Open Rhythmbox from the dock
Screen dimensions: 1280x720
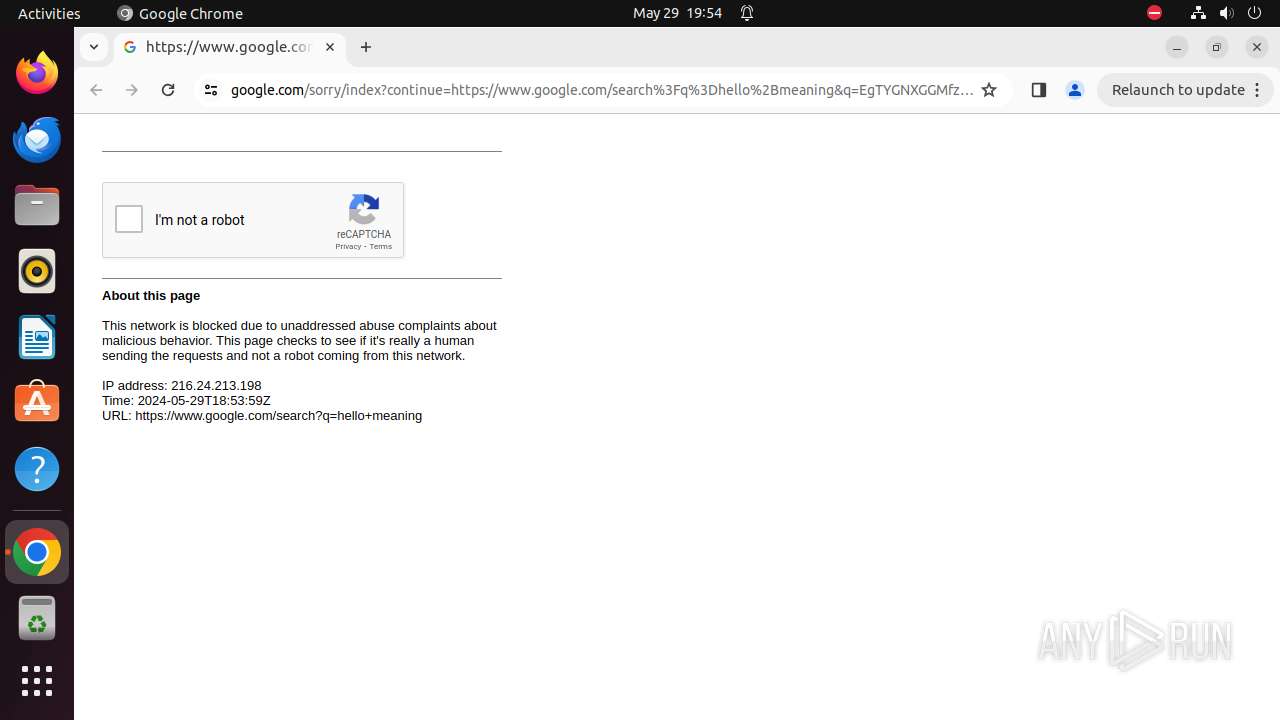tap(37, 271)
